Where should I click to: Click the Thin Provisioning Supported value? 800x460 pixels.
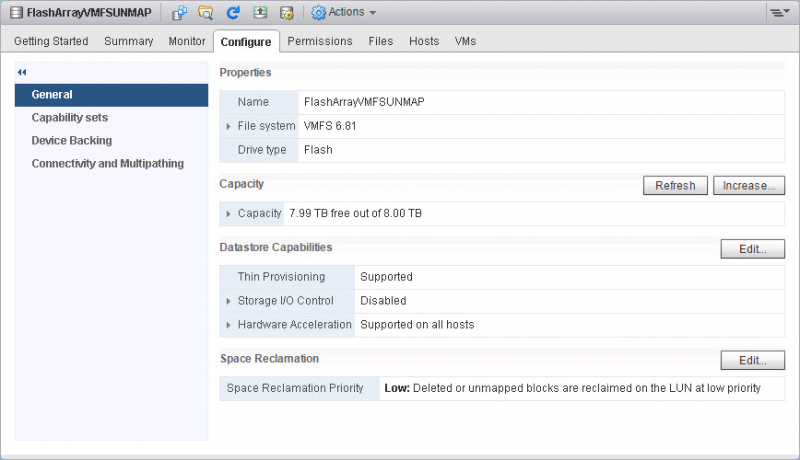[386, 277]
